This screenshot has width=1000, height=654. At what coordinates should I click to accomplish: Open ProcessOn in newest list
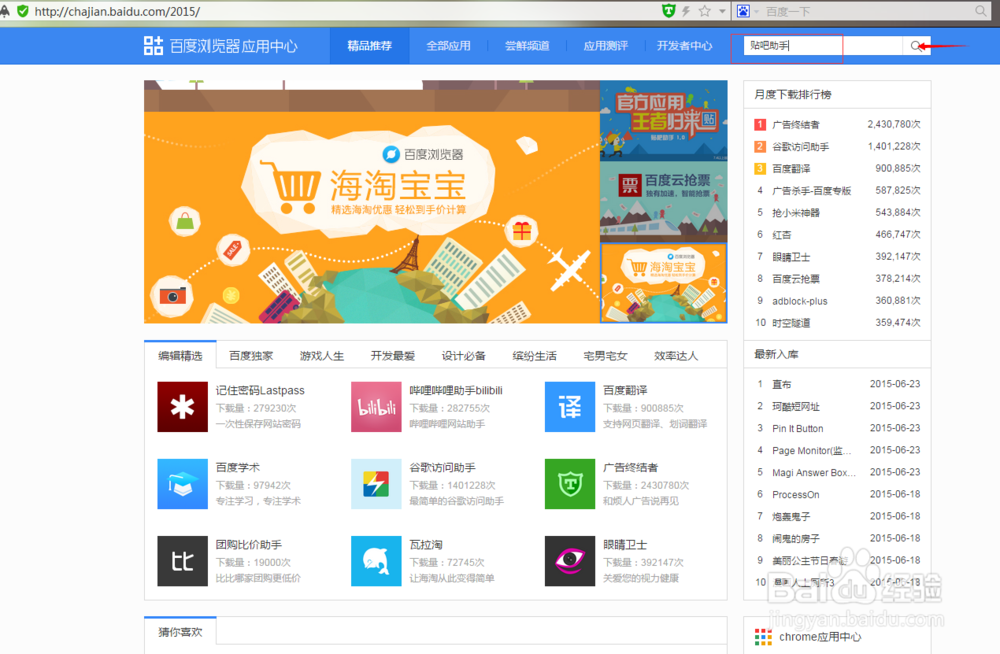[x=796, y=494]
